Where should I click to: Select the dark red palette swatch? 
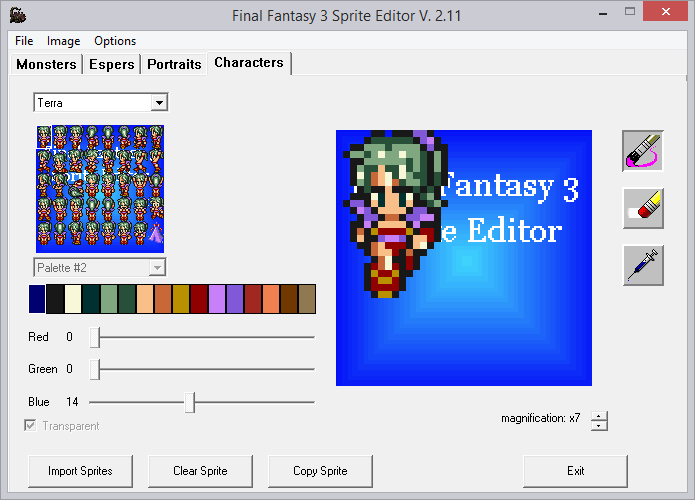point(199,299)
